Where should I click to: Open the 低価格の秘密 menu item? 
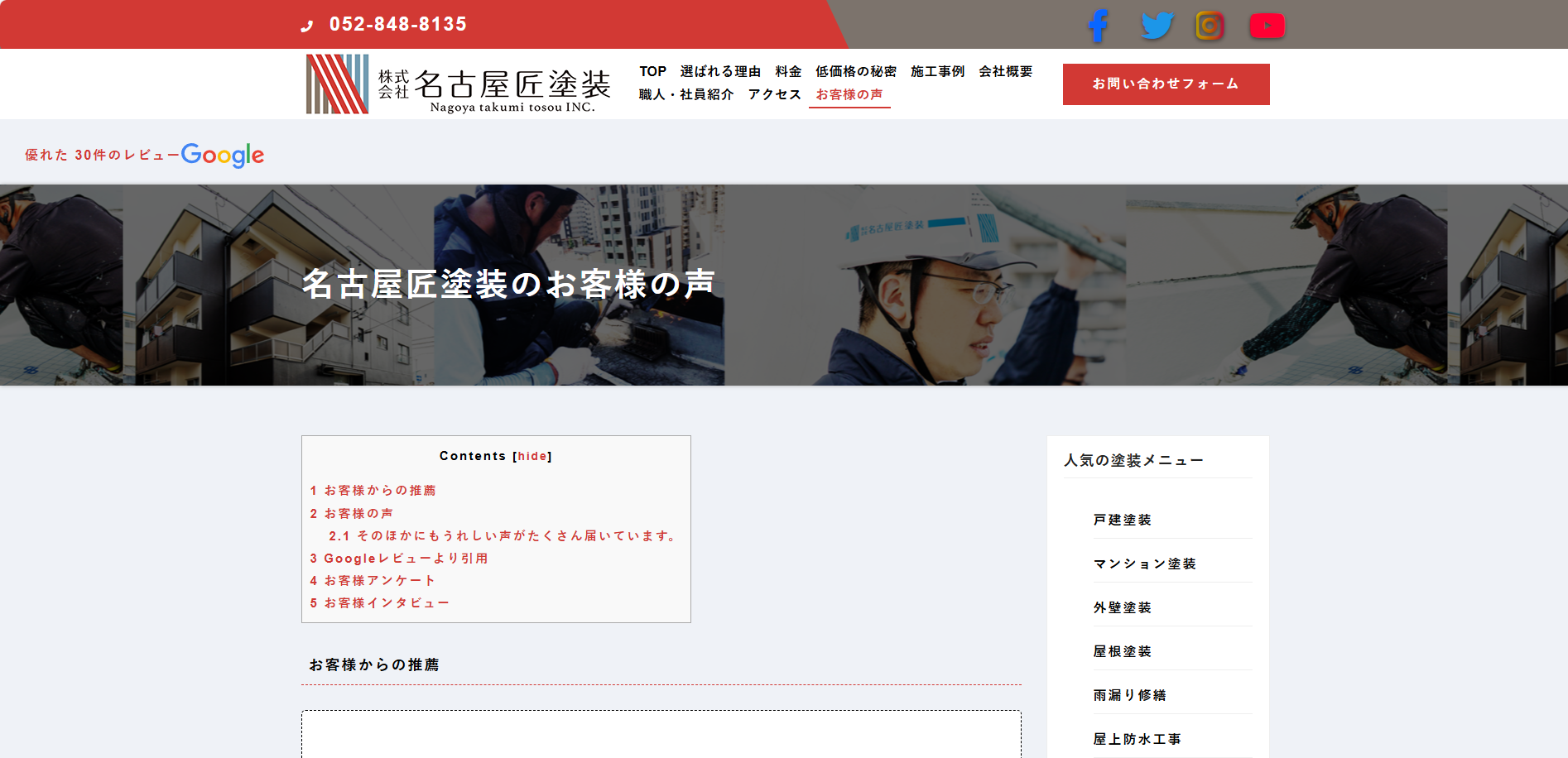tap(856, 72)
